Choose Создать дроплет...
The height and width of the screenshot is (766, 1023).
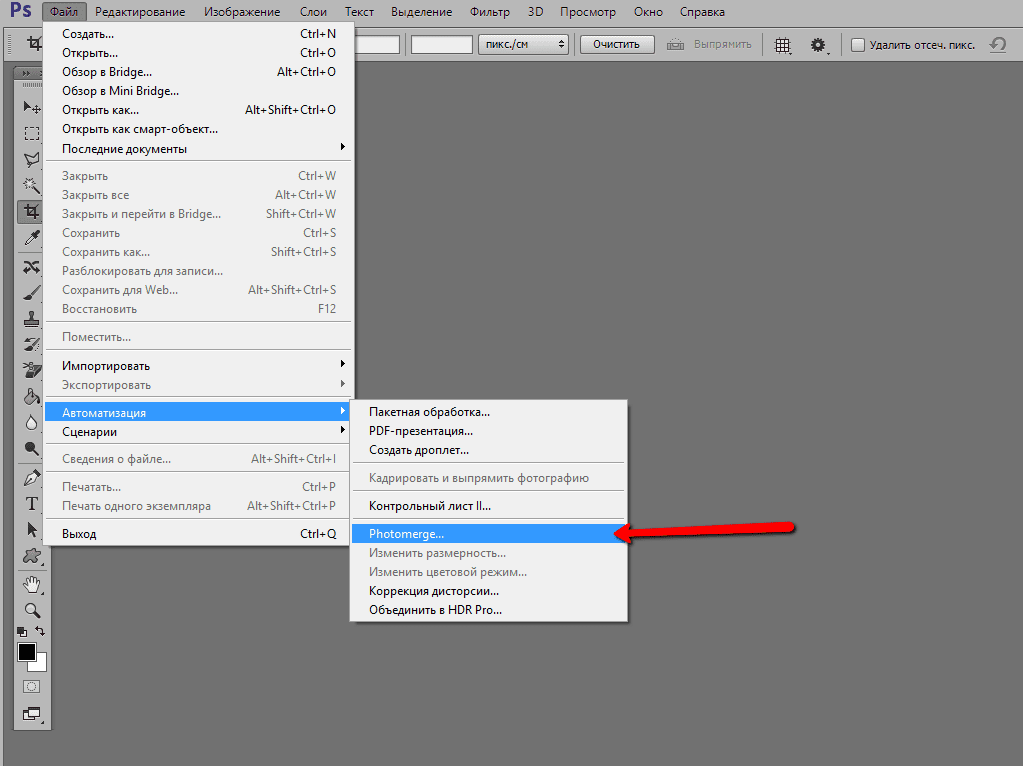(489, 450)
